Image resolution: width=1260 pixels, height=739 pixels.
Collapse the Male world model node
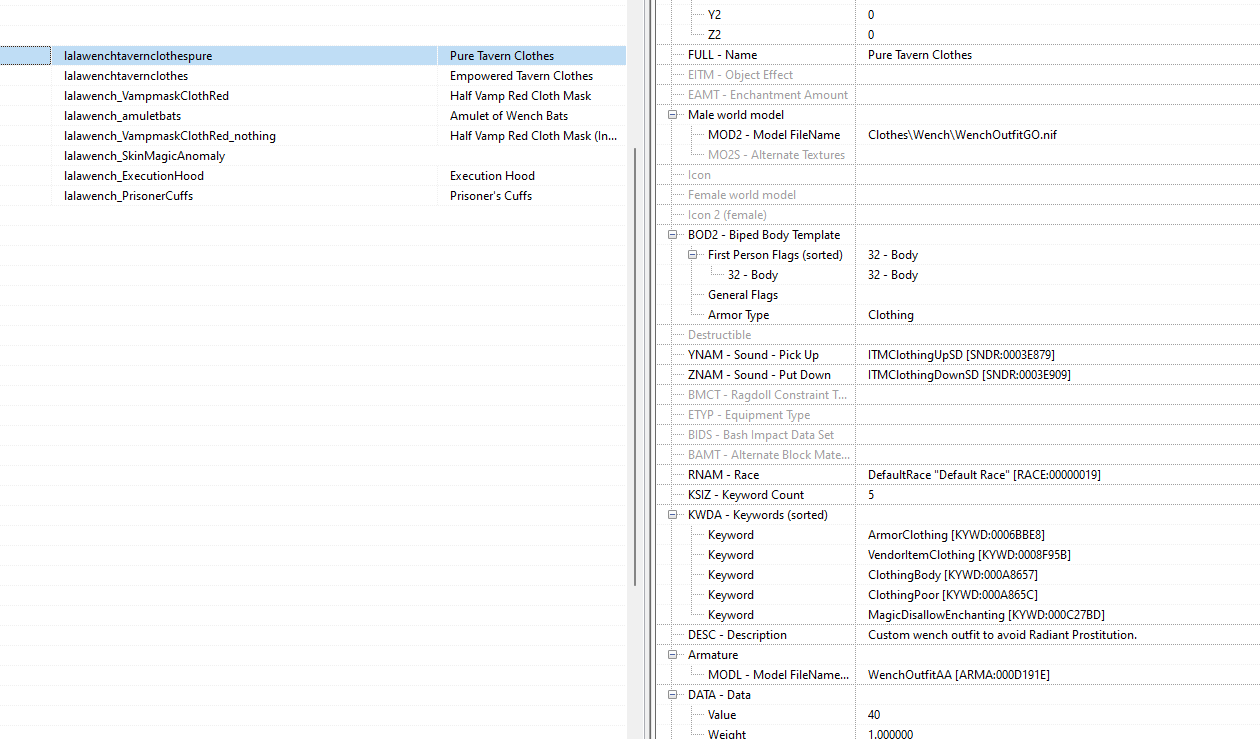(x=675, y=115)
